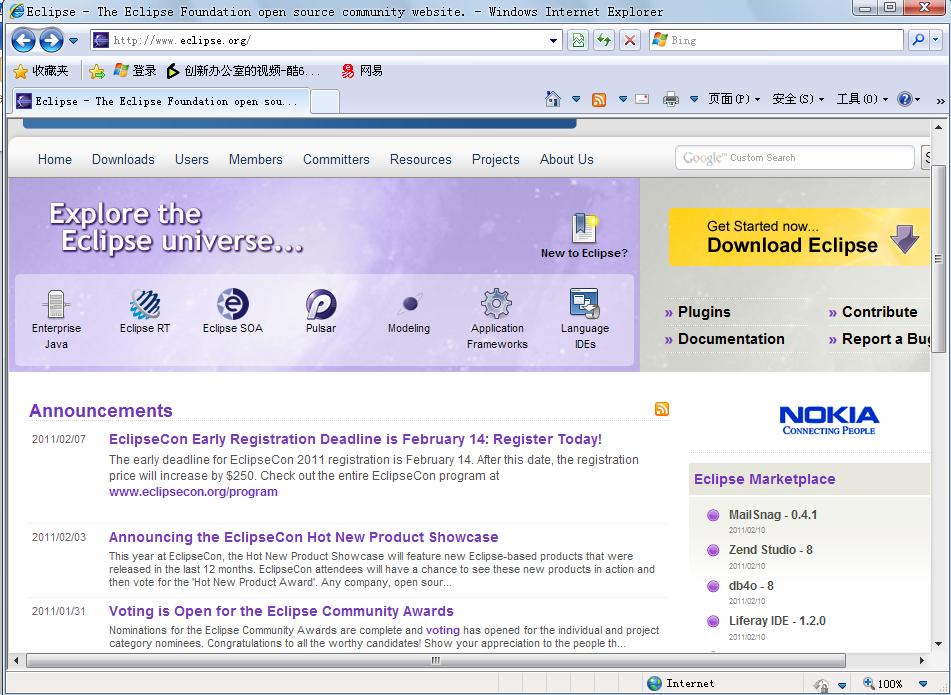Expand the dropdown next to Home icon
The height and width of the screenshot is (695, 951).
point(576,99)
